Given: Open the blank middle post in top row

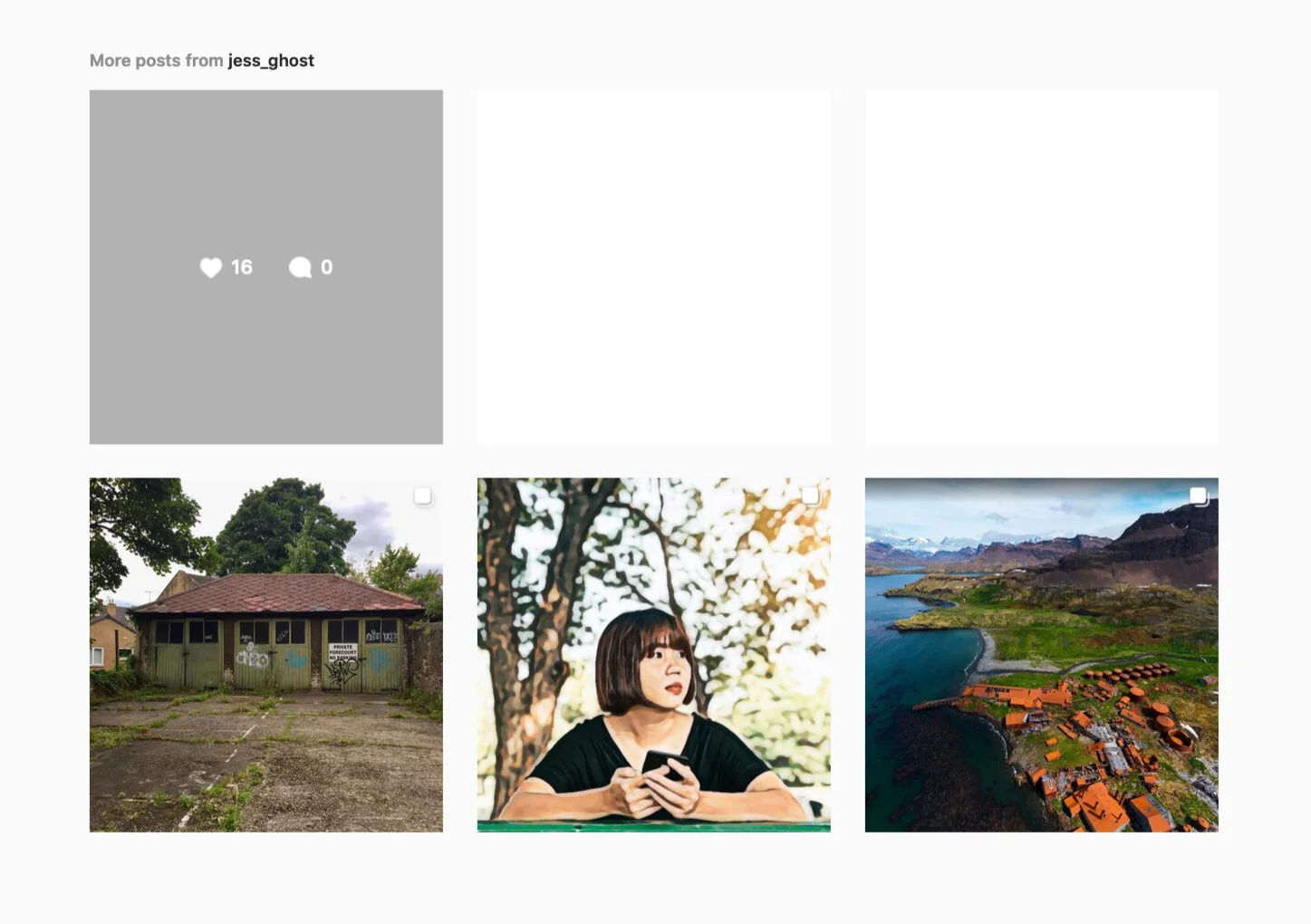Looking at the screenshot, I should tap(654, 267).
